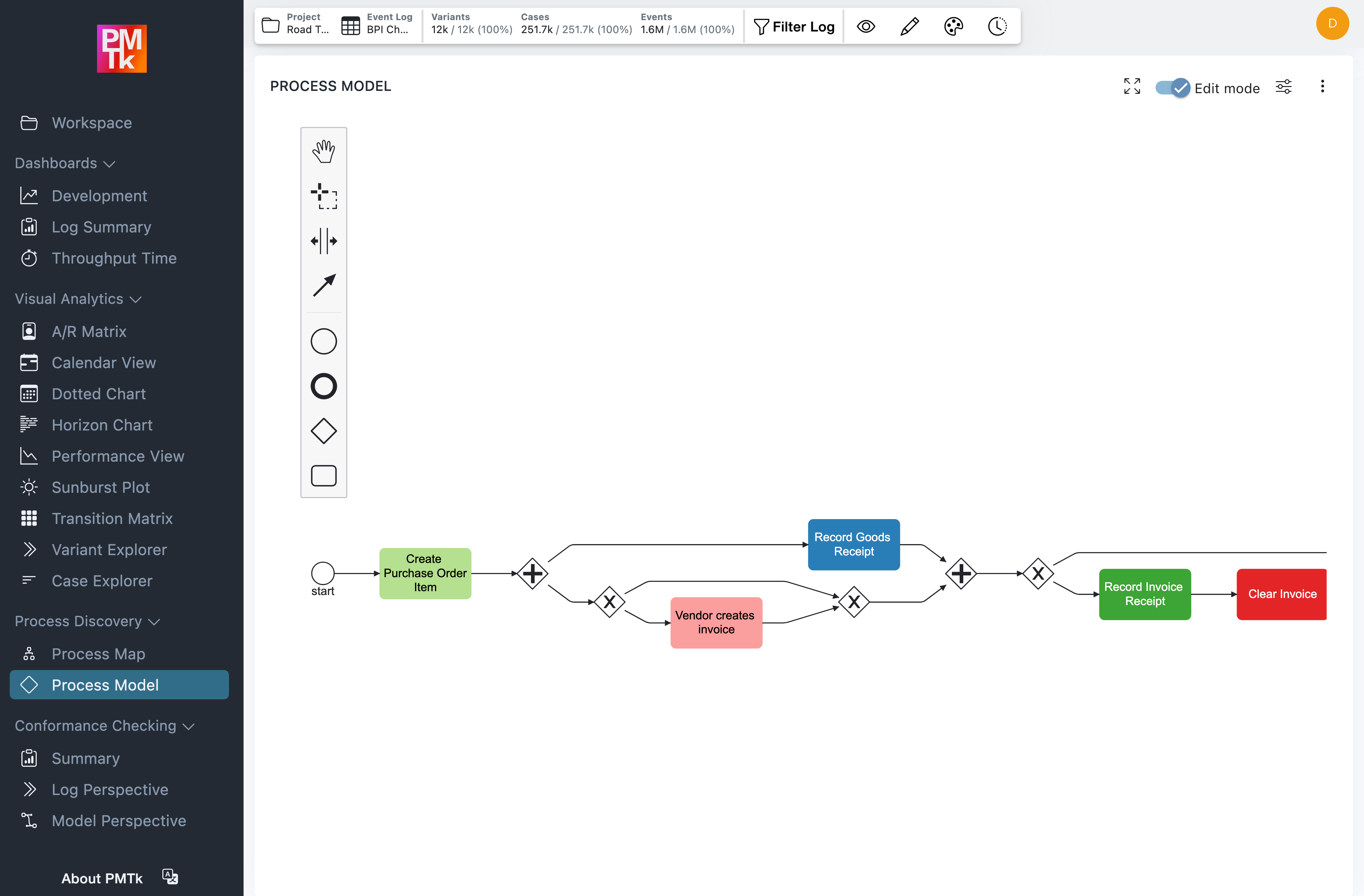Screen dimensions: 1364x896
Task: Click the Filter Log button
Action: (x=794, y=26)
